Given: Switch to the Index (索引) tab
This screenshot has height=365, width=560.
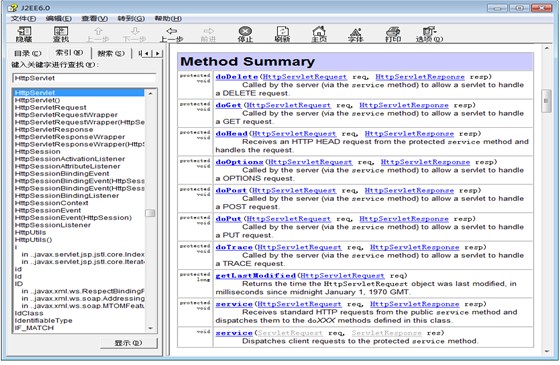Looking at the screenshot, I should (69, 52).
